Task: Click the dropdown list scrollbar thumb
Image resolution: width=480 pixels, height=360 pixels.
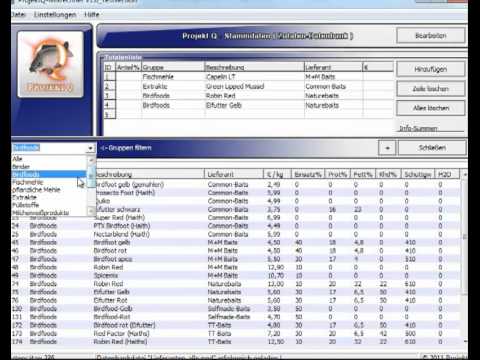Action: point(91,176)
